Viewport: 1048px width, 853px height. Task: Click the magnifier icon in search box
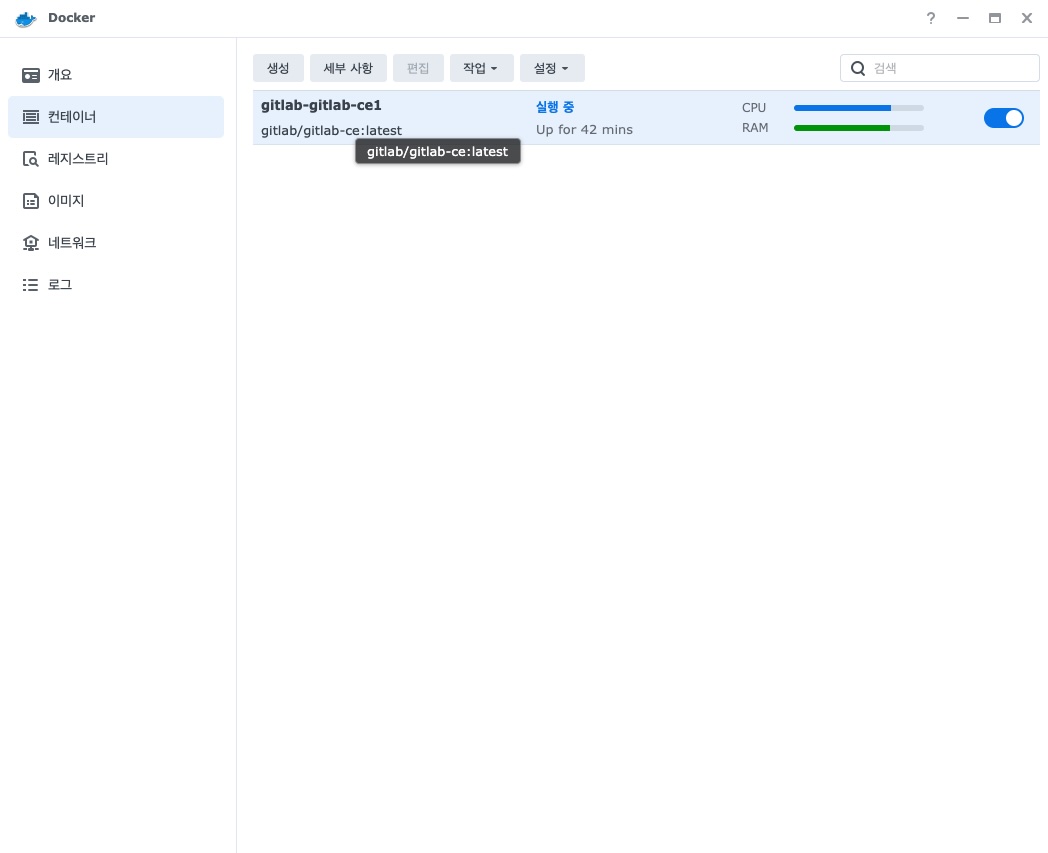858,68
